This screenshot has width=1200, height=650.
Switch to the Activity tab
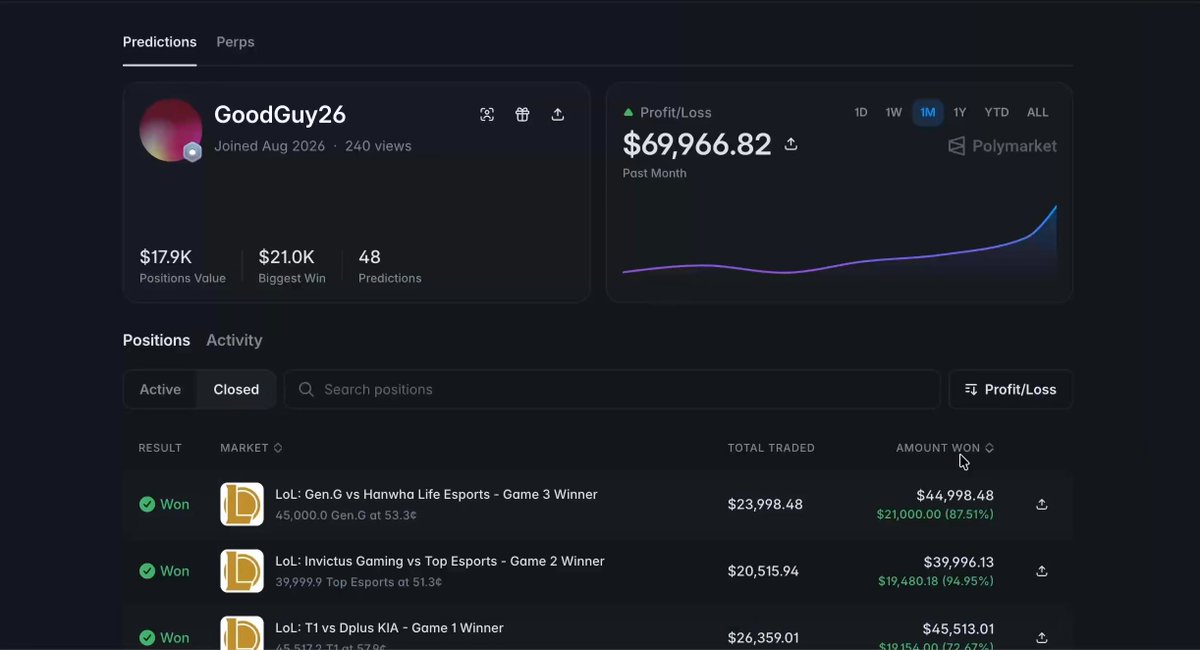click(234, 340)
